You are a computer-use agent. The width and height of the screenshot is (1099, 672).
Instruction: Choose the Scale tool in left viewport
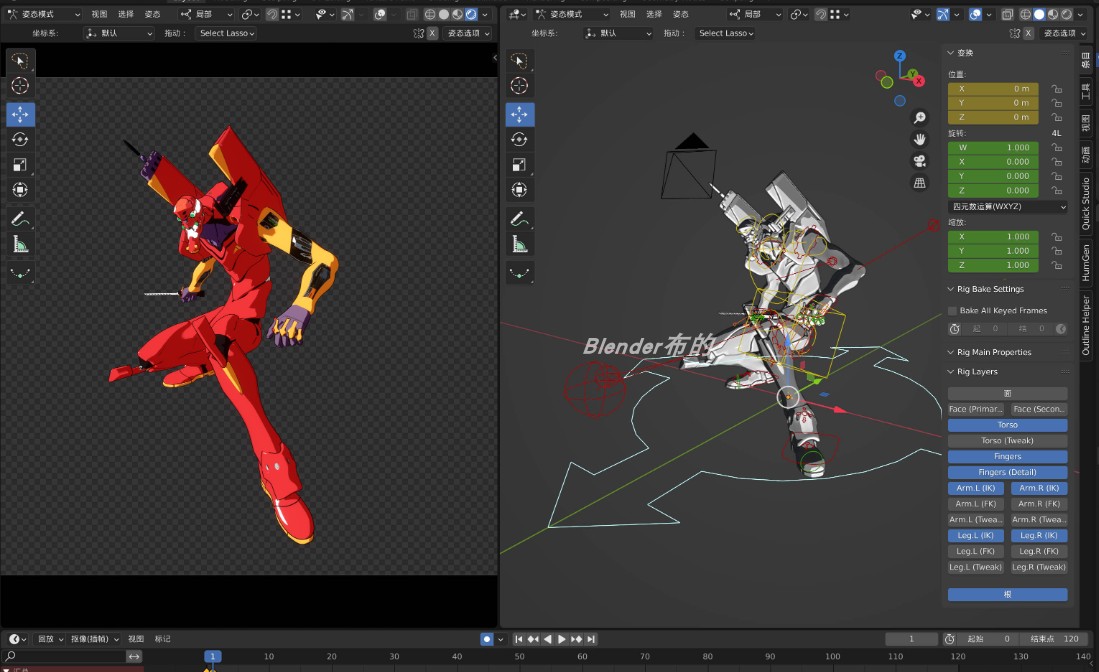[x=20, y=165]
